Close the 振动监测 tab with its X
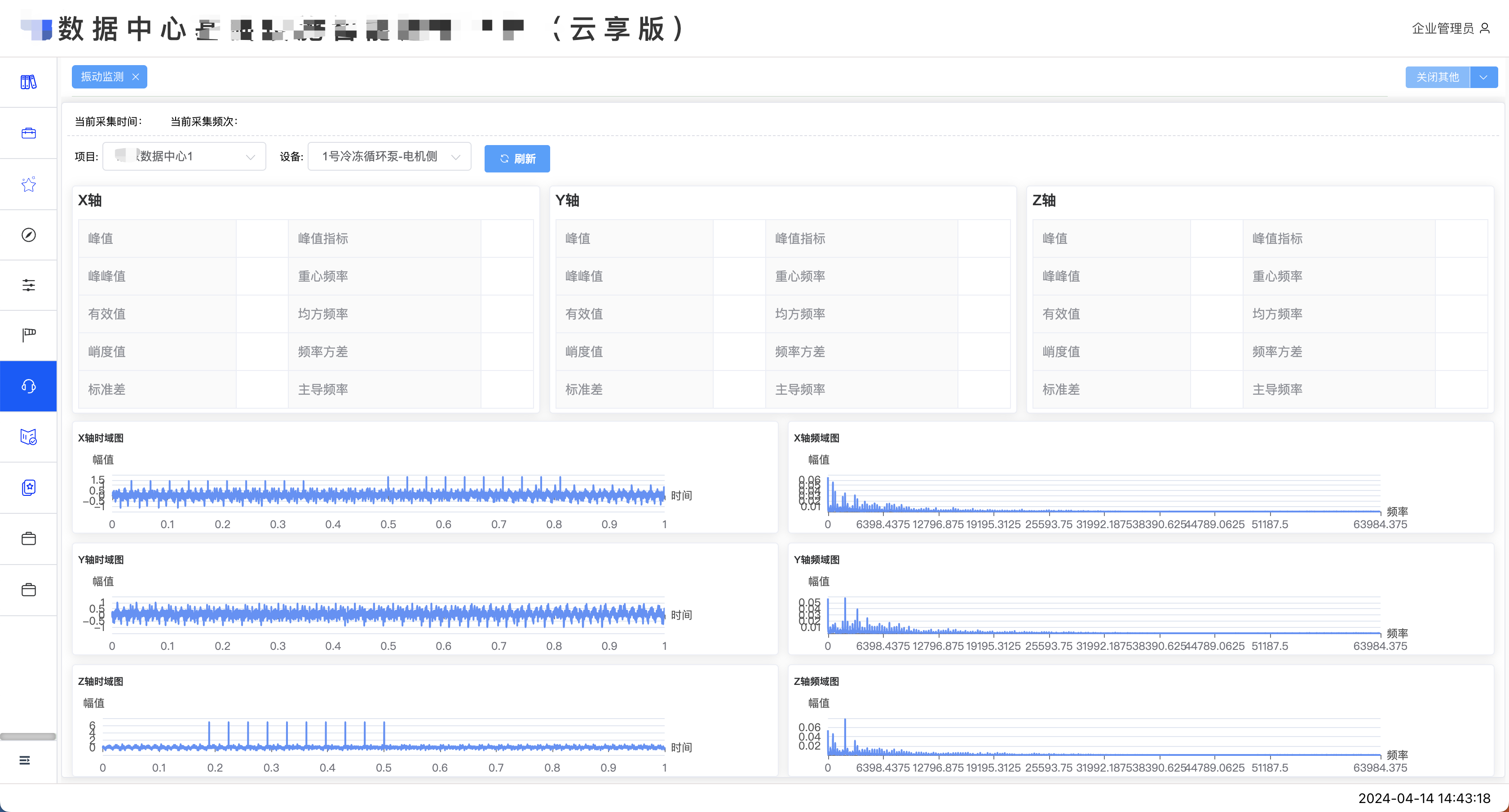The width and height of the screenshot is (1509, 812). tap(135, 77)
